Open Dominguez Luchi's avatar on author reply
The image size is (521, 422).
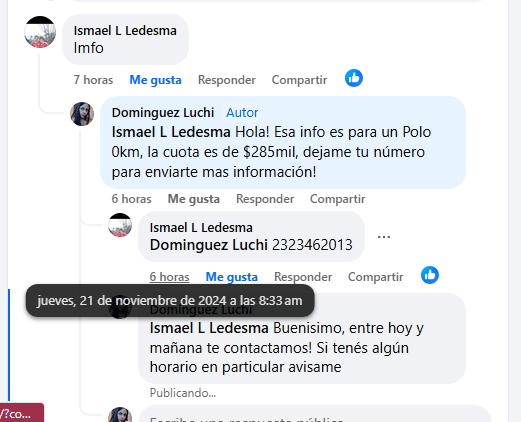pos(82,114)
